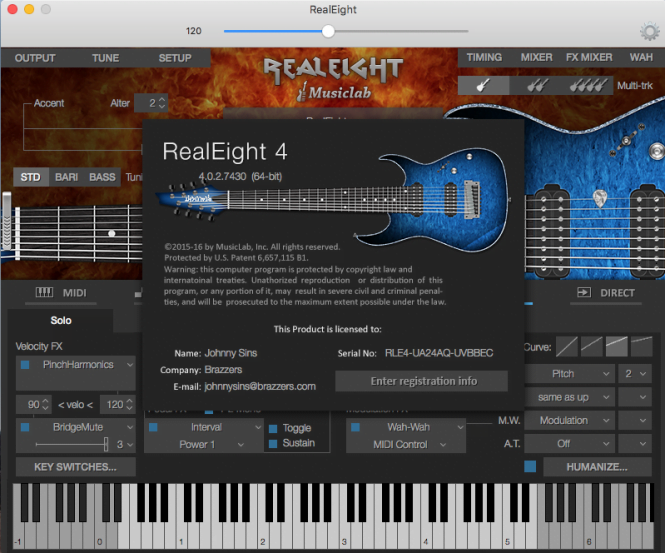Image resolution: width=665 pixels, height=553 pixels.
Task: Toggle the Interval pedal FX checkbox
Action: pos(154,427)
